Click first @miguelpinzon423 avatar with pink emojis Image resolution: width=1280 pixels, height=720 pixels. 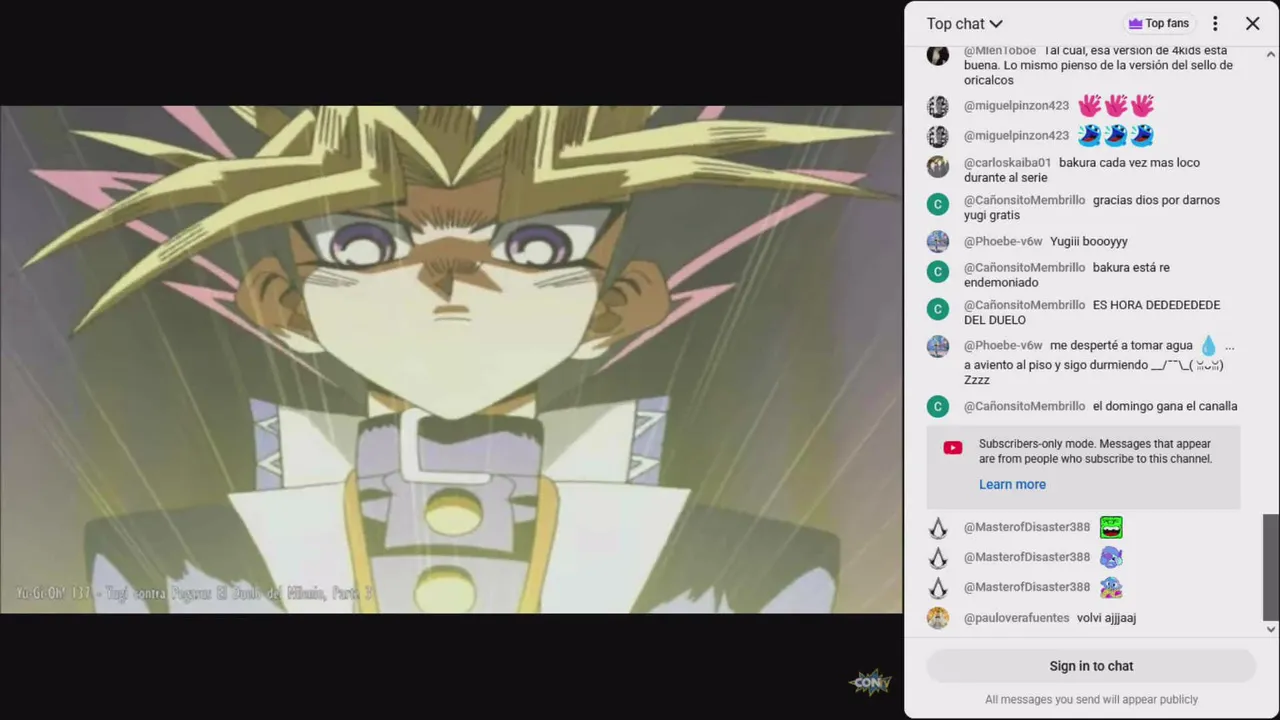938,106
